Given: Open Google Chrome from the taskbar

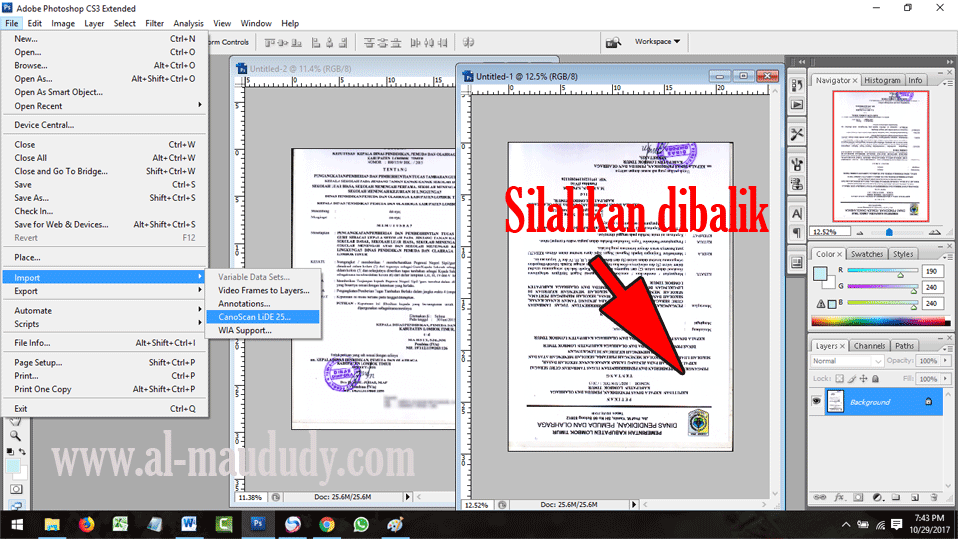Looking at the screenshot, I should click(327, 524).
